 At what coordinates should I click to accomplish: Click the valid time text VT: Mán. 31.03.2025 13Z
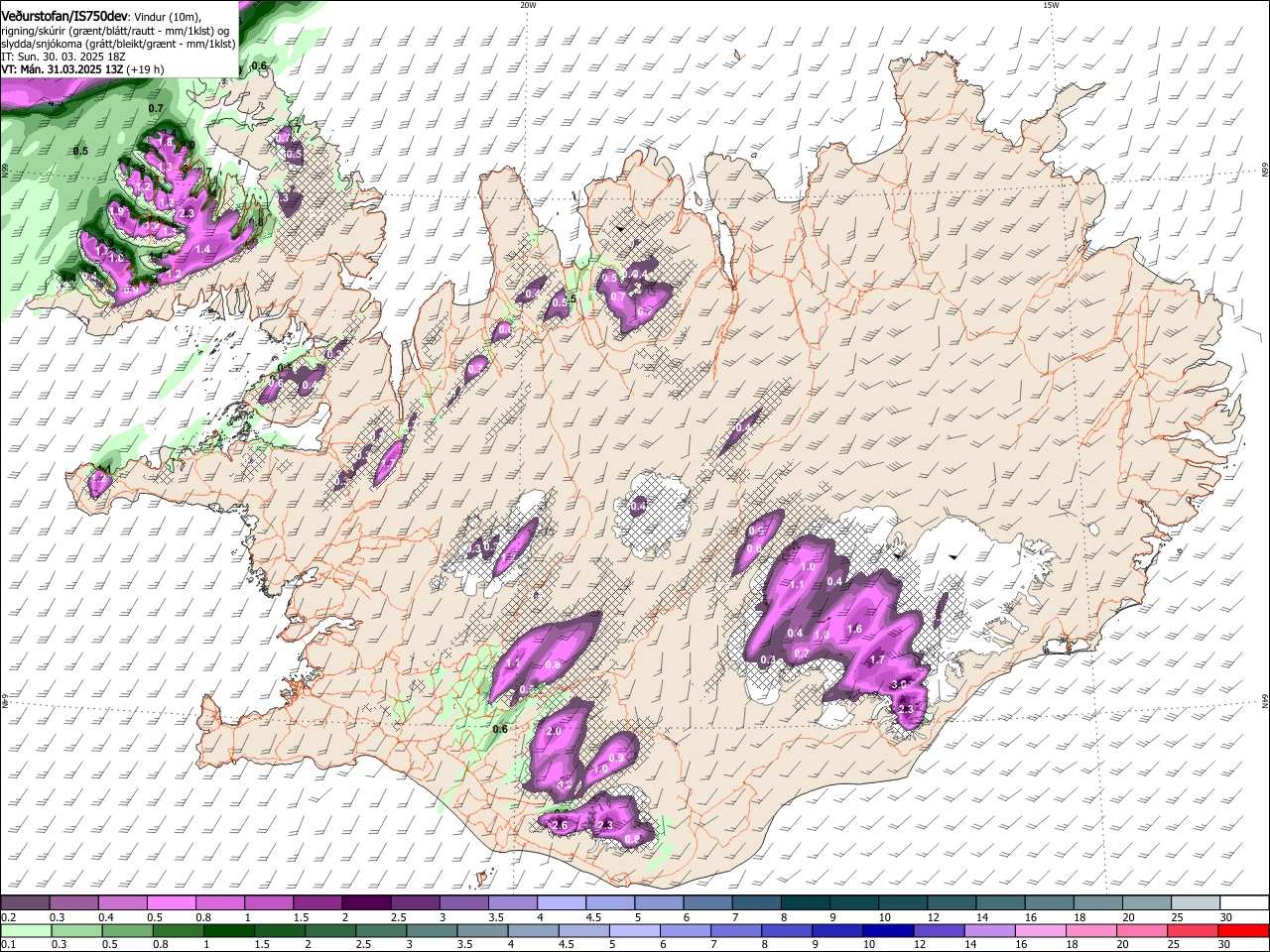pos(62,69)
